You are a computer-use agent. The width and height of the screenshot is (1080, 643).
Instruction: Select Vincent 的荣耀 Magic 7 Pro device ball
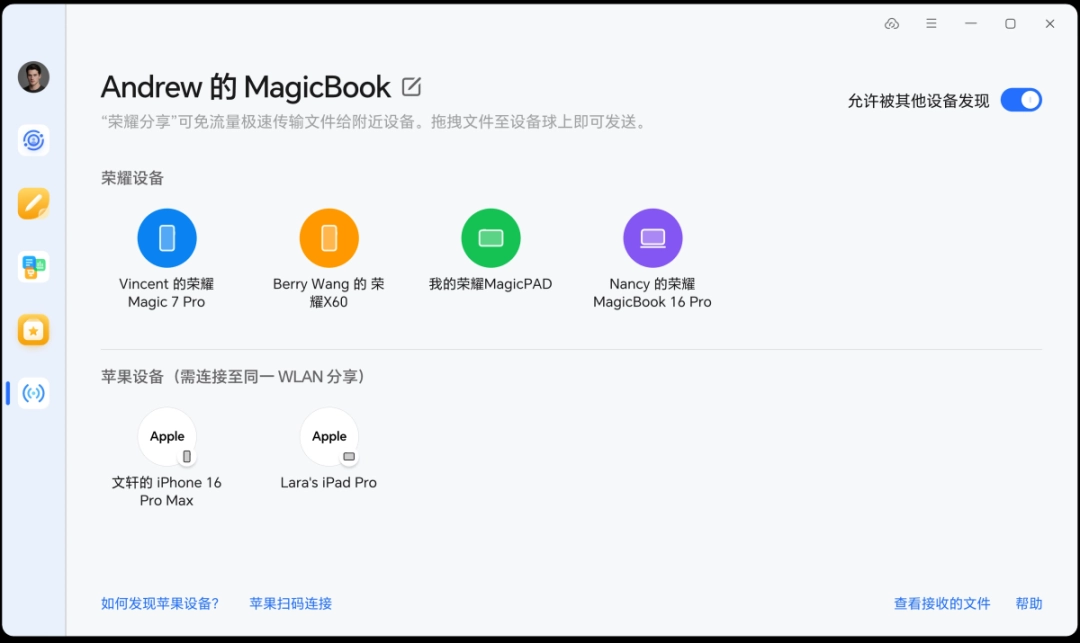[166, 237]
